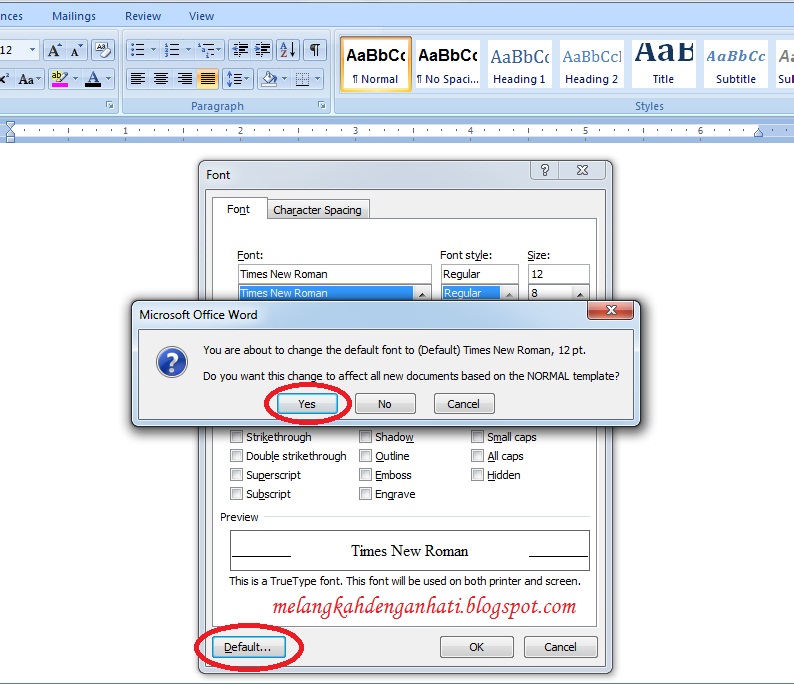Open the Paragraph dialog launcher

322,105
